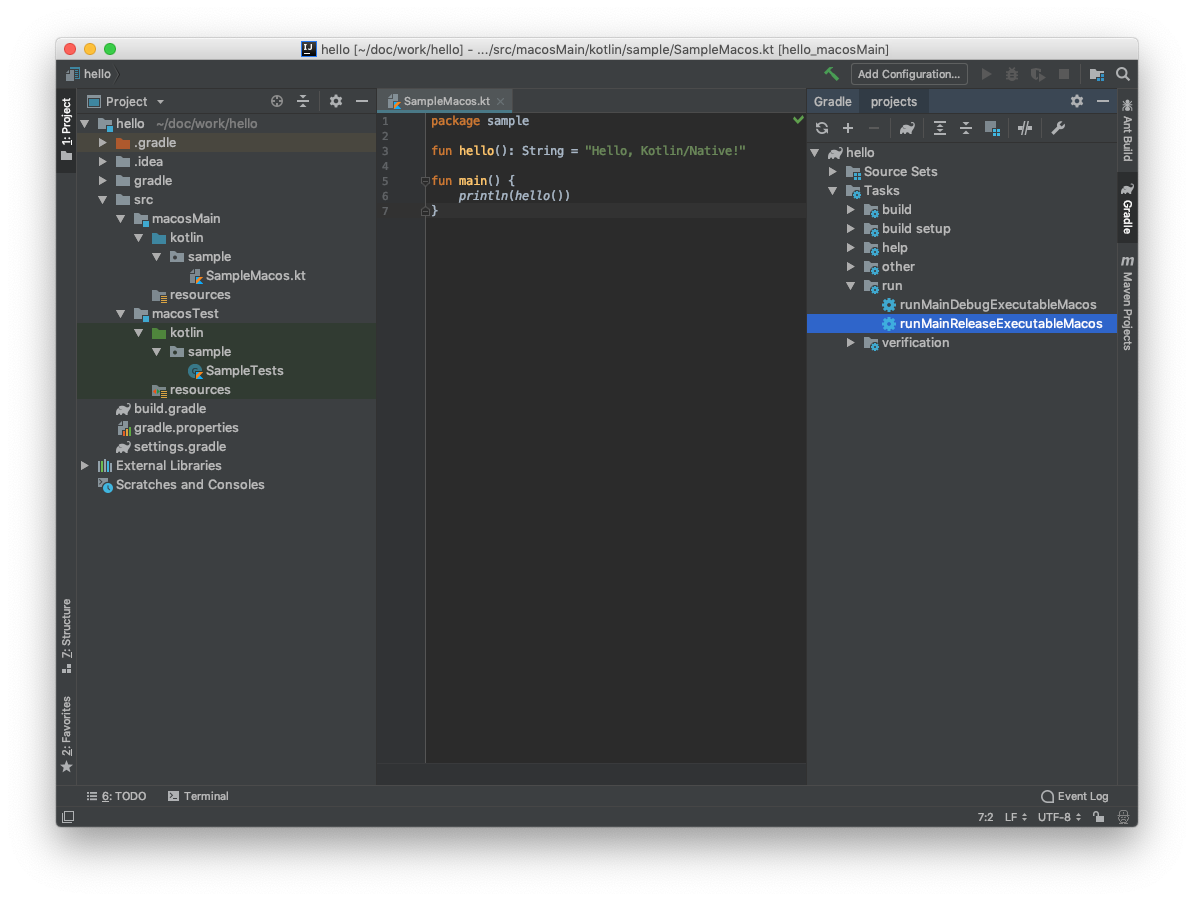Click Collapse All icon in Gradle panel
The height and width of the screenshot is (901, 1194).
pyautogui.click(x=966, y=128)
